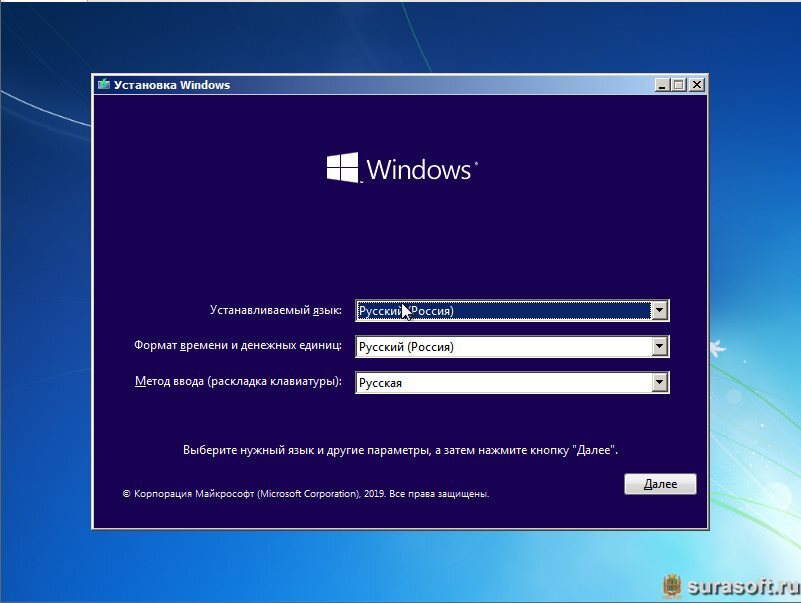Click the Установка Windows title text
The image size is (801, 603).
172,85
